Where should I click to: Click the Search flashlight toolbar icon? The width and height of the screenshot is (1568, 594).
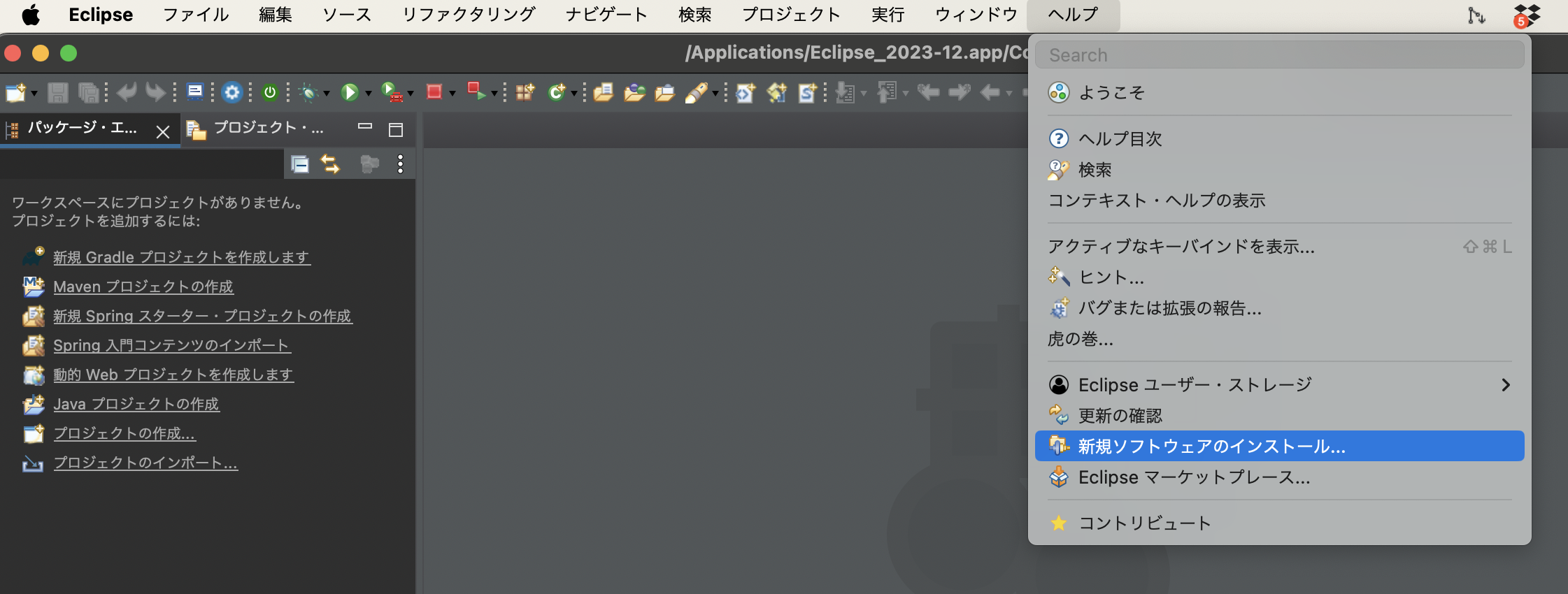tap(697, 92)
